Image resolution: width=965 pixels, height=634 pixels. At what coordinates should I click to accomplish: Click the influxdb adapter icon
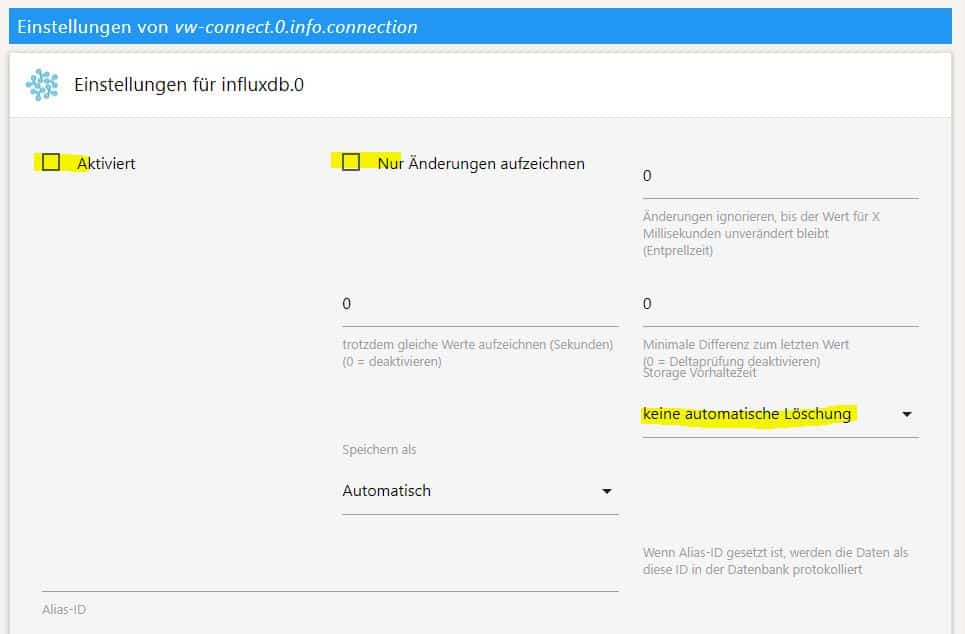42,84
